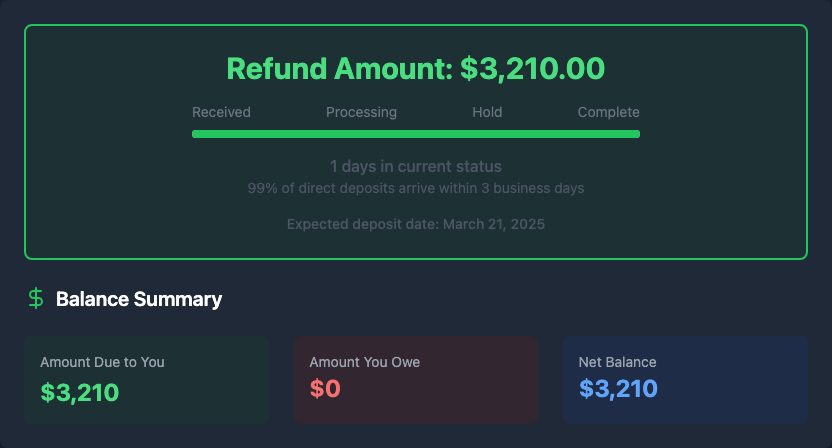Select the Processing status step label
Screen dimensions: 832x448
(361, 112)
